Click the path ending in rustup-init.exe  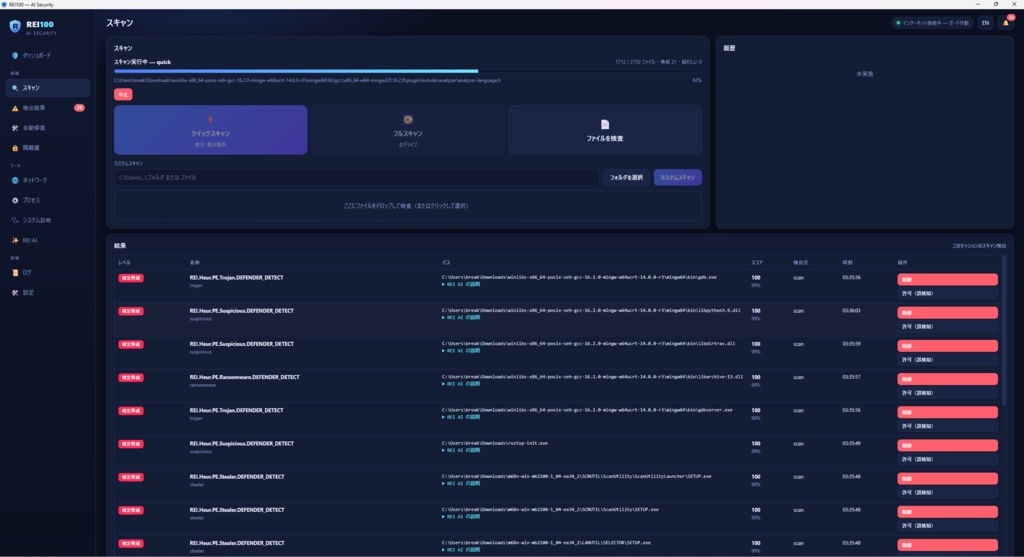click(x=495, y=443)
